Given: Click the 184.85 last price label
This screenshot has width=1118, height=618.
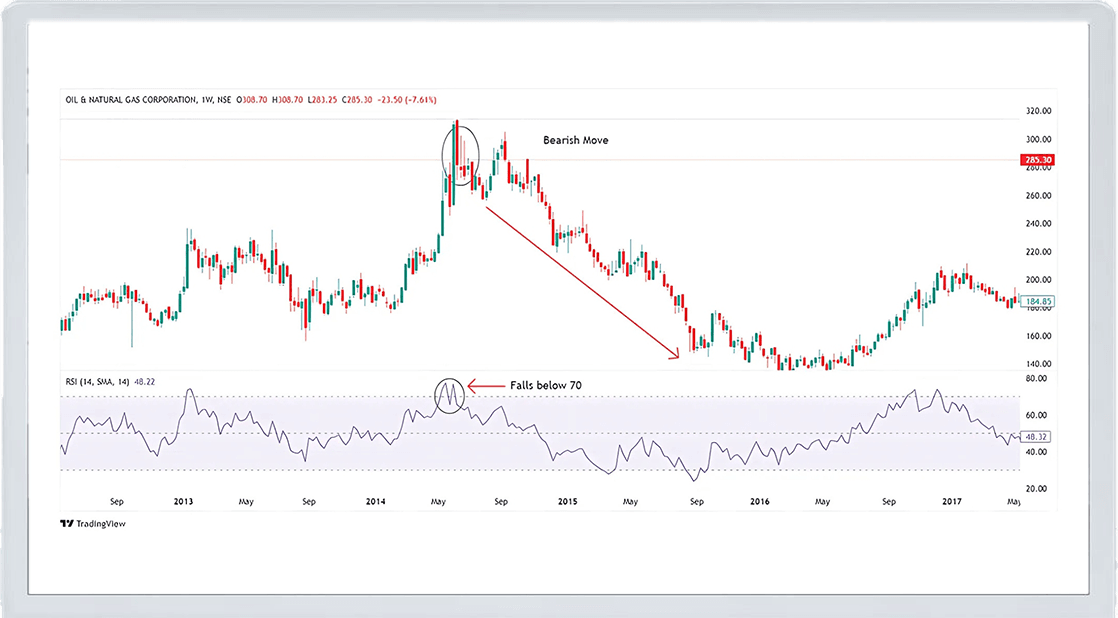Looking at the screenshot, I should point(1035,300).
